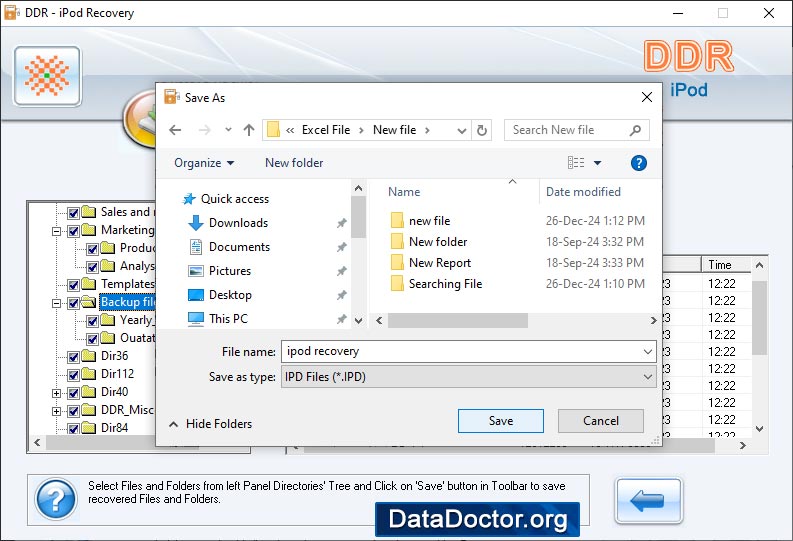Uncheck the Yearly folder checkbox

point(92,321)
